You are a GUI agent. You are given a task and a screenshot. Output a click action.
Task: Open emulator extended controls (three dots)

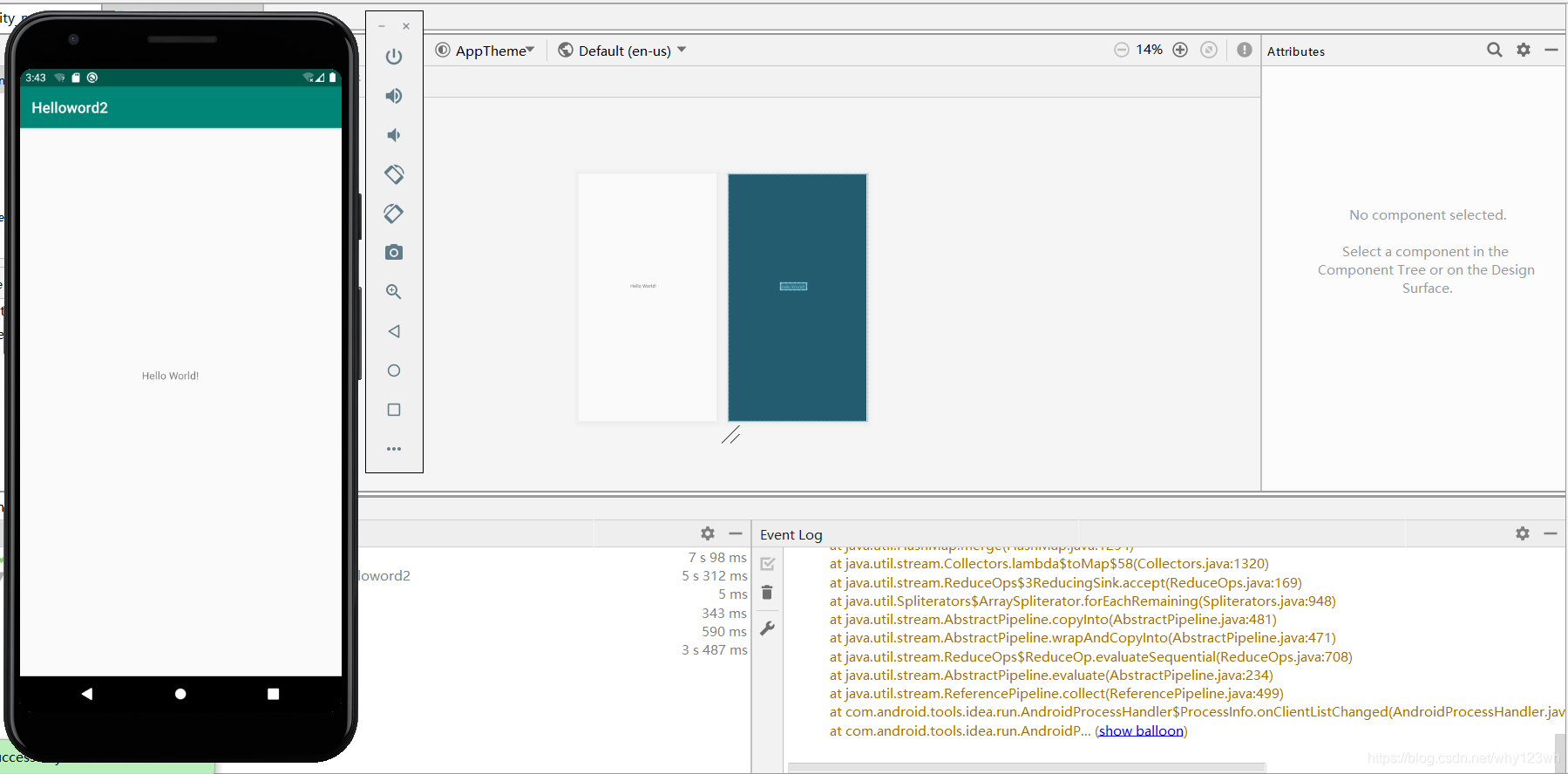pyautogui.click(x=394, y=449)
